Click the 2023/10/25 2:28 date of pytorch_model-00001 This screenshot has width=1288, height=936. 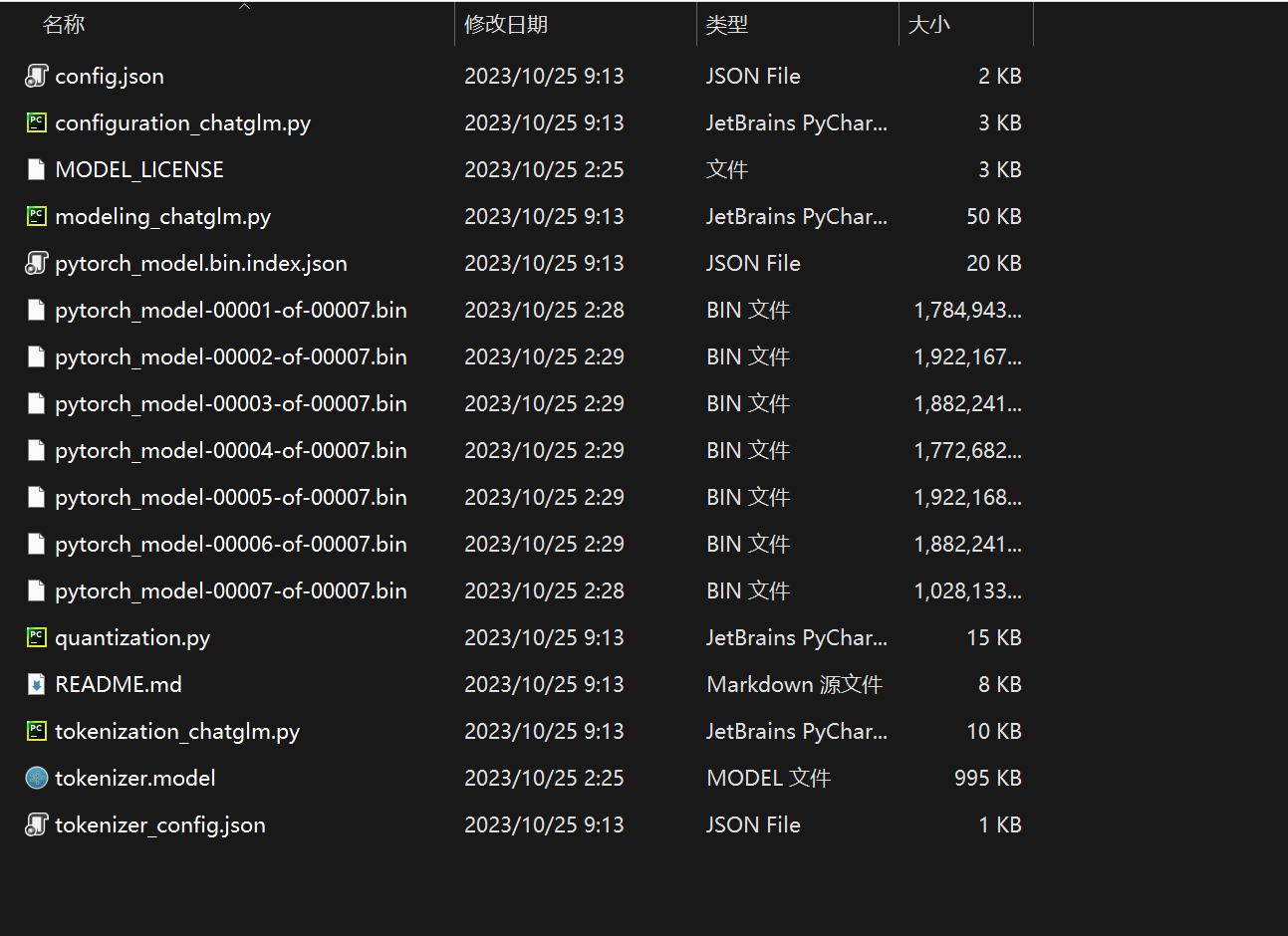point(544,310)
